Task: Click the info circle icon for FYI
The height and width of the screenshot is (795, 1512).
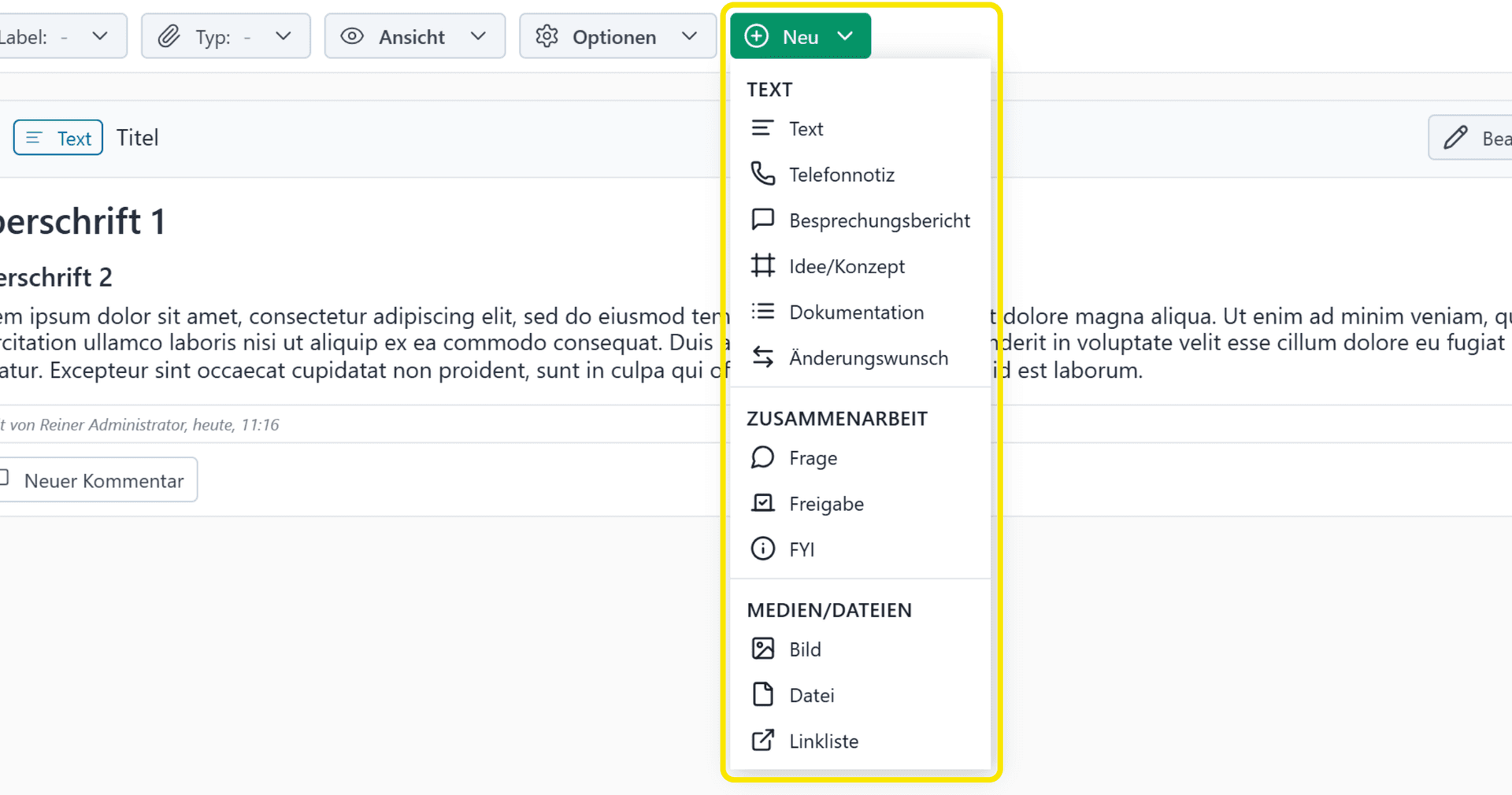Action: pos(762,549)
